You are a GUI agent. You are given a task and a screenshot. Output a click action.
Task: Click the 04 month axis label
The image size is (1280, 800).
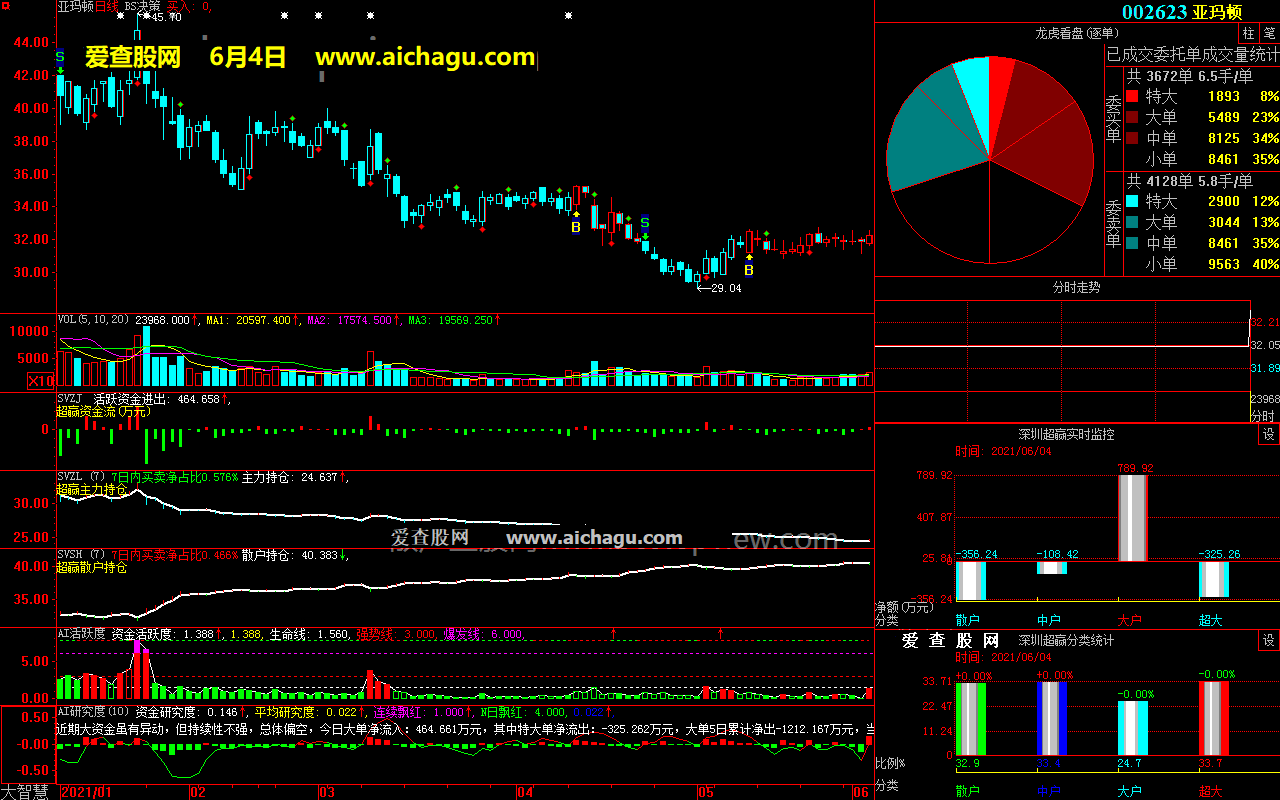click(525, 792)
